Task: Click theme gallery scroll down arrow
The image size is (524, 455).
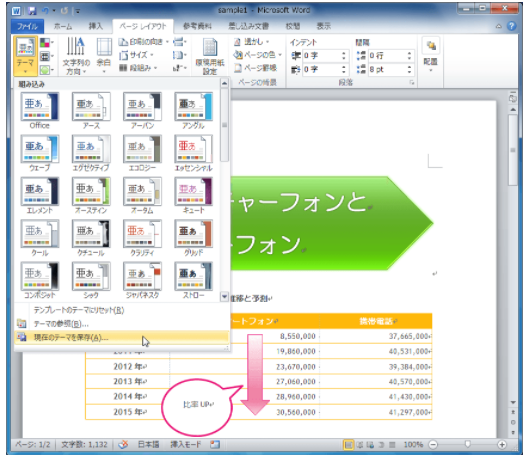Action: (225, 296)
